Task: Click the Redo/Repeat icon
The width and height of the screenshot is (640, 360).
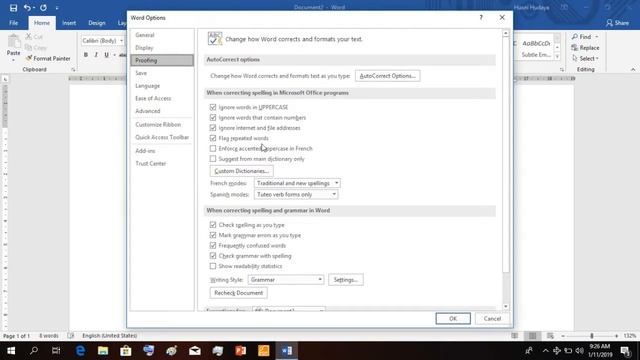Action: (43, 8)
